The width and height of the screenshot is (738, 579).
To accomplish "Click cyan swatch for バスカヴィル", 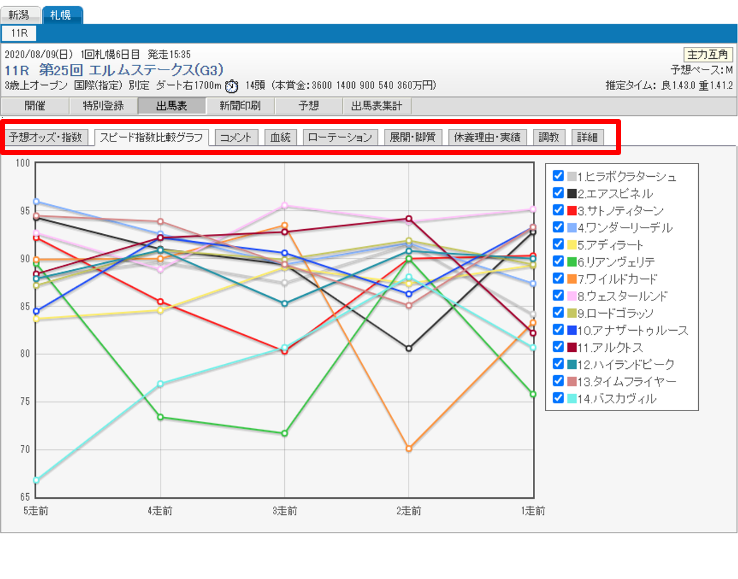I will (x=572, y=399).
